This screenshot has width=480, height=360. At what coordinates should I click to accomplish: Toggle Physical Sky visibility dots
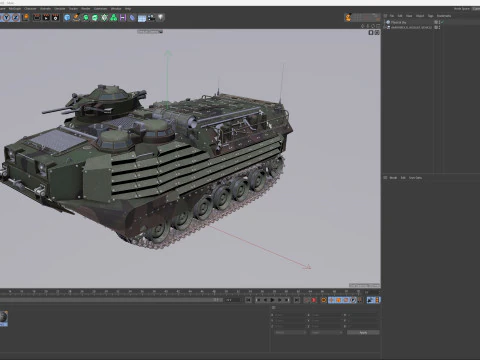(439, 22)
